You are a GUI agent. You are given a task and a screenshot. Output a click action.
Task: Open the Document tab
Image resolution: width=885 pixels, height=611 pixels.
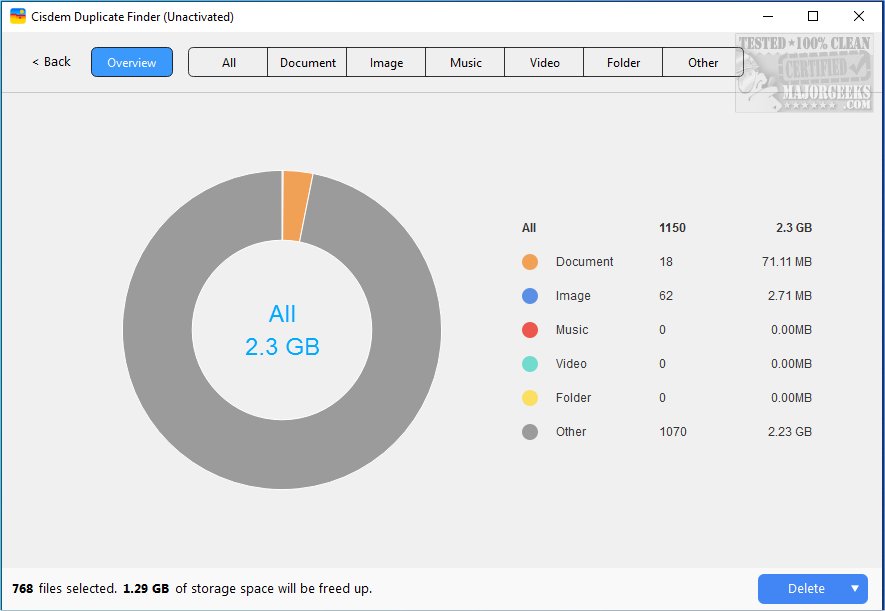click(x=308, y=62)
